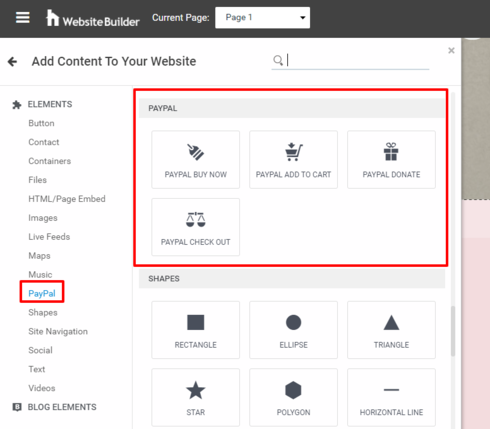Insert a Horizontal Line shape
This screenshot has width=490, height=429.
[391, 397]
